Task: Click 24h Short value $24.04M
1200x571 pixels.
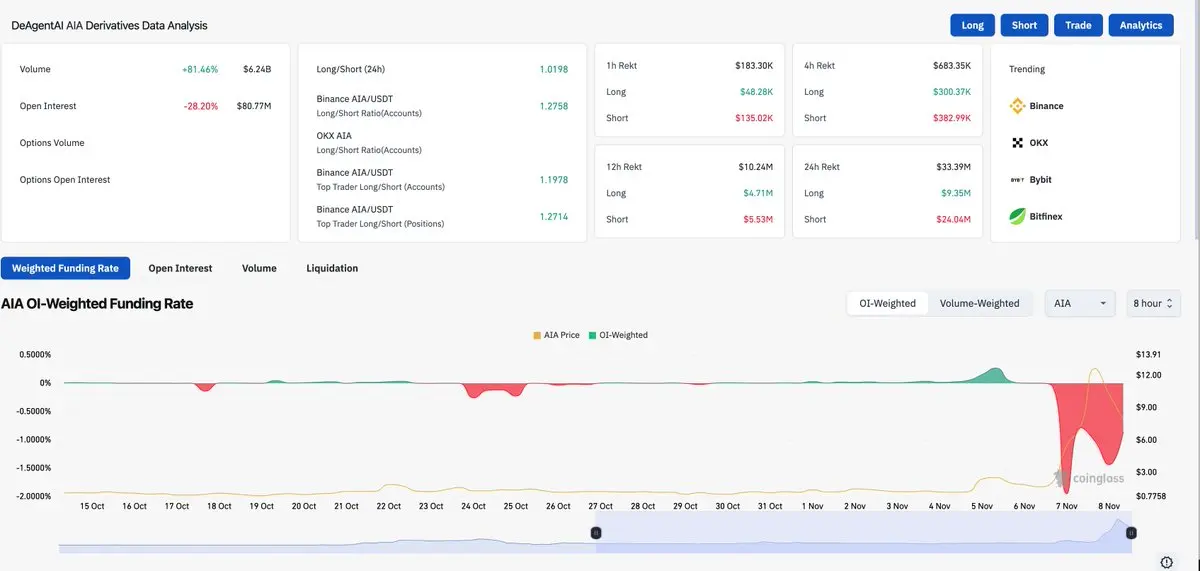Action: coord(954,219)
